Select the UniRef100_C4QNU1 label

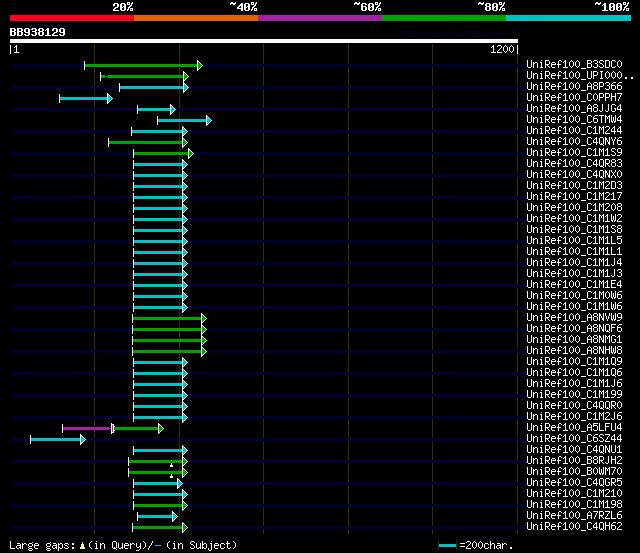[574, 450]
